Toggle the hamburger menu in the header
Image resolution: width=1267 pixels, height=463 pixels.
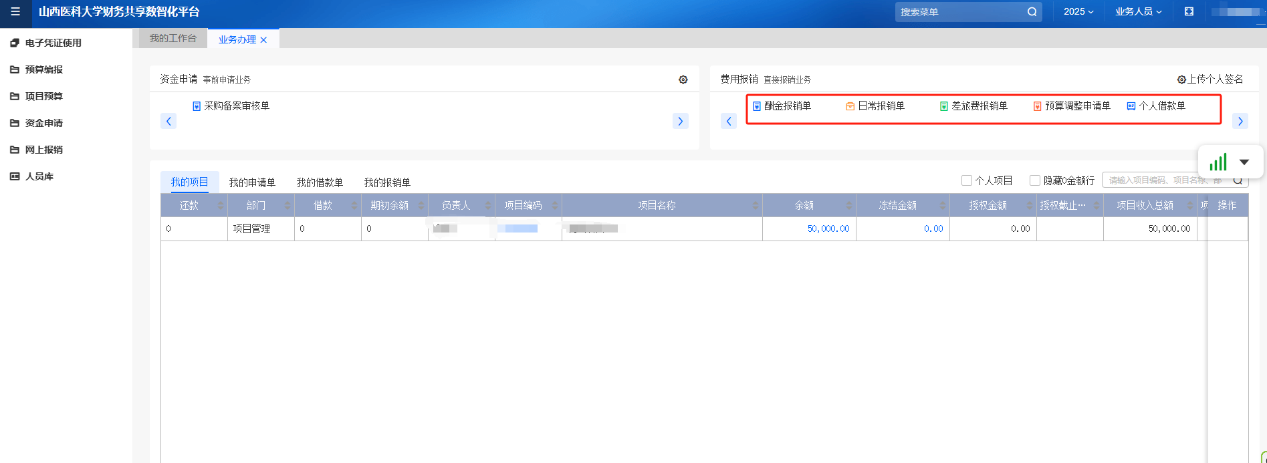click(14, 12)
